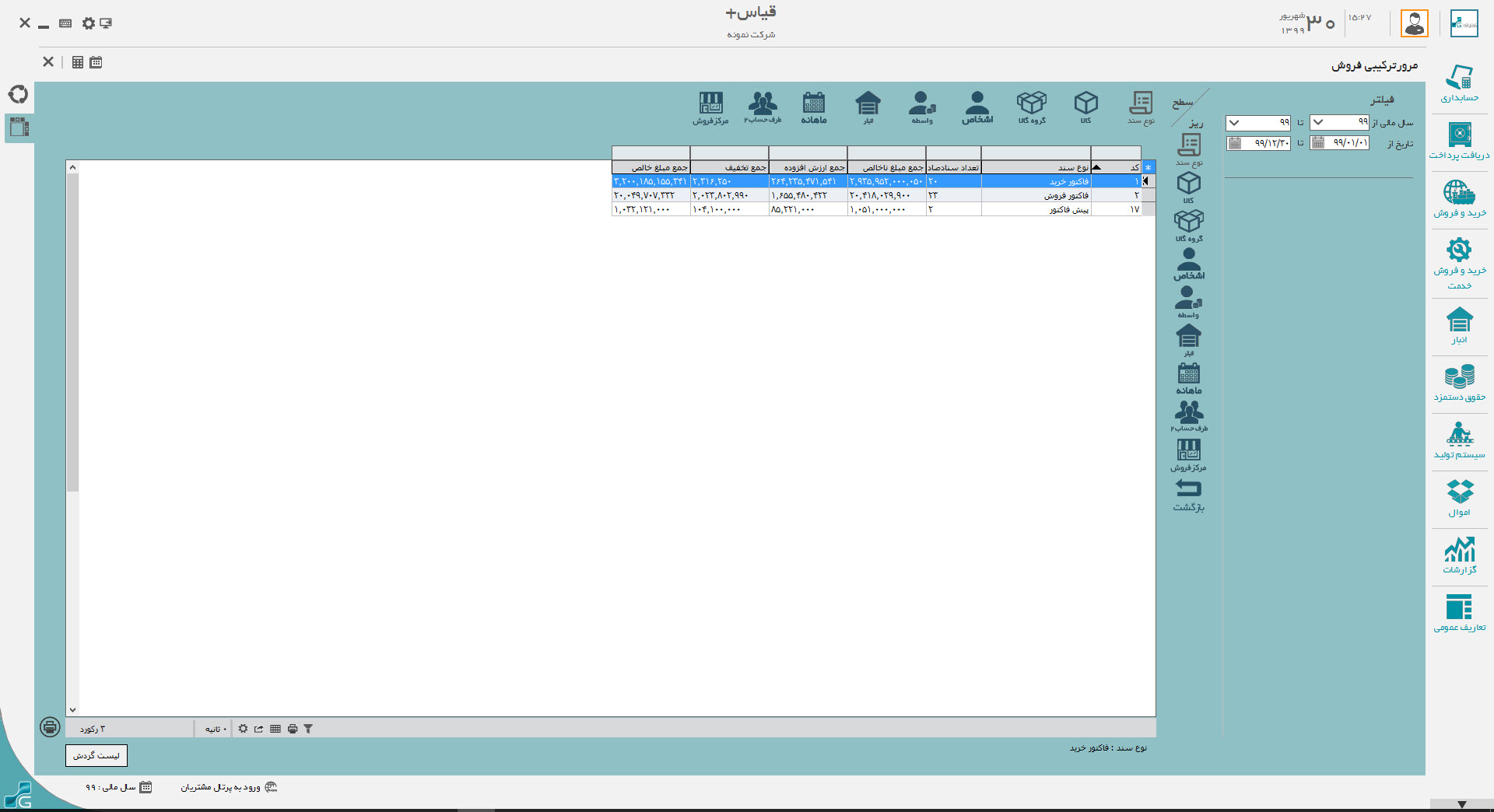Group by Broker (واسطه) in top toolbar
The height and width of the screenshot is (812, 1494).
pos(922,107)
